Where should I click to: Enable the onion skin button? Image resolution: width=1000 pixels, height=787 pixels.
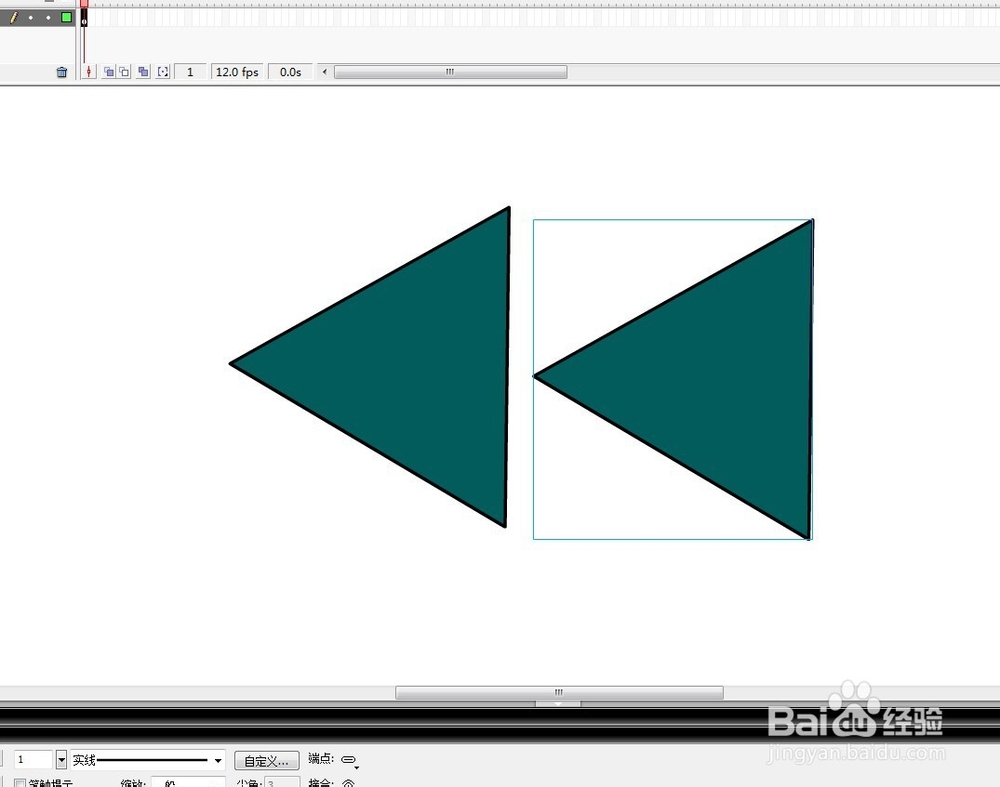(x=108, y=72)
